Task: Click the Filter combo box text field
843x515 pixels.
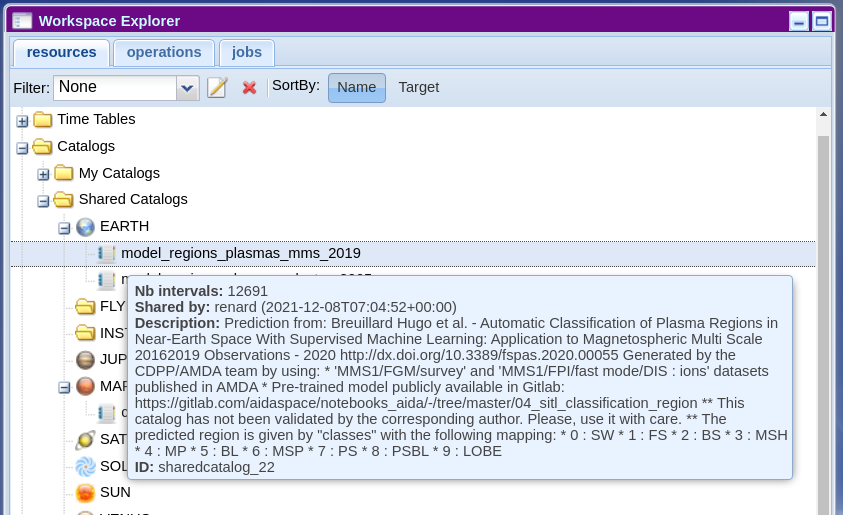Action: [114, 88]
